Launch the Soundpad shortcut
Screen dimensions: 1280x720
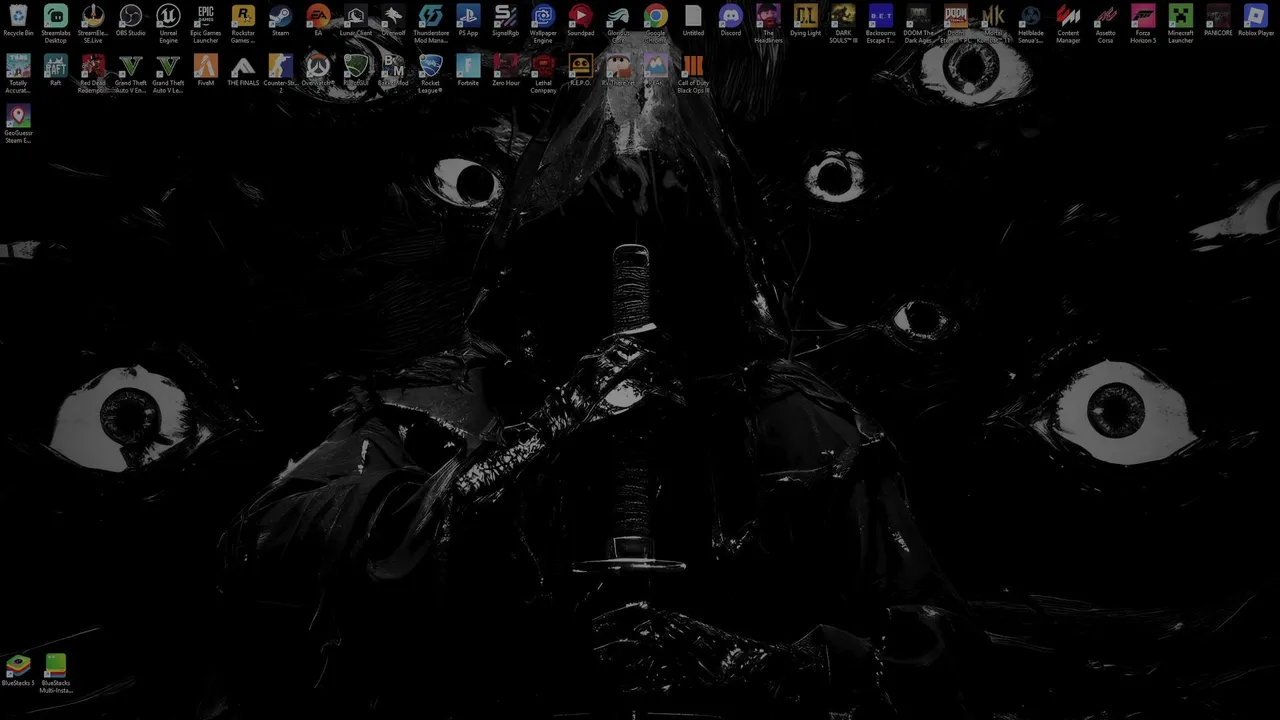click(x=581, y=21)
